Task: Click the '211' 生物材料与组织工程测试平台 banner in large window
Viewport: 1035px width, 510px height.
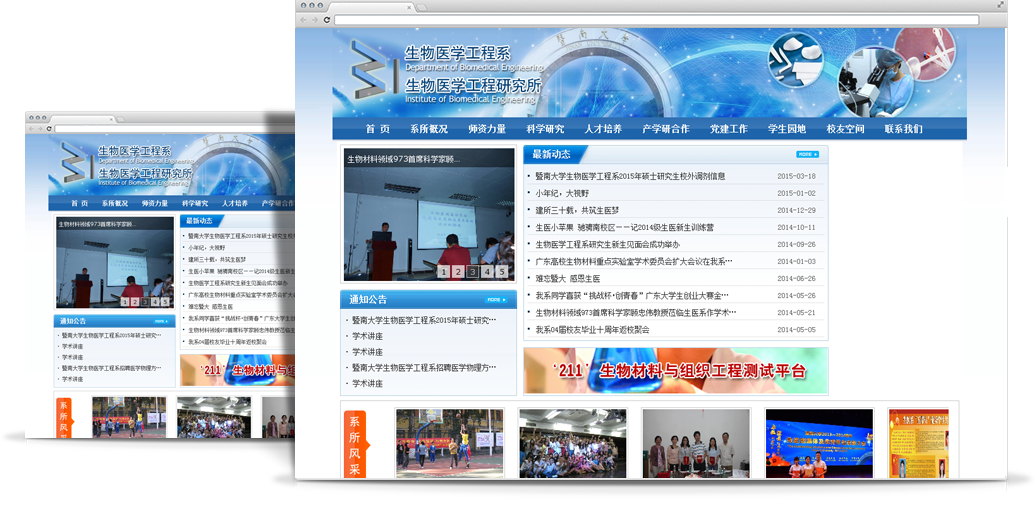Action: [x=675, y=371]
